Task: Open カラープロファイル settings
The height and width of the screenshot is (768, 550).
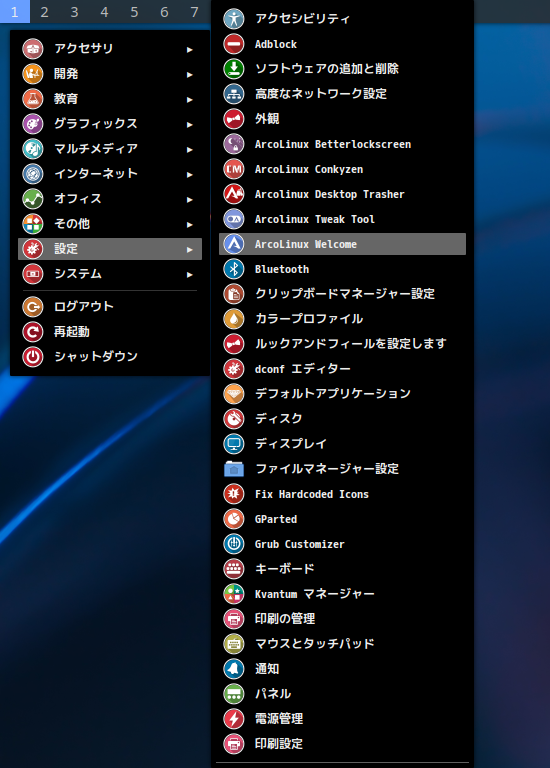Action: [342, 319]
